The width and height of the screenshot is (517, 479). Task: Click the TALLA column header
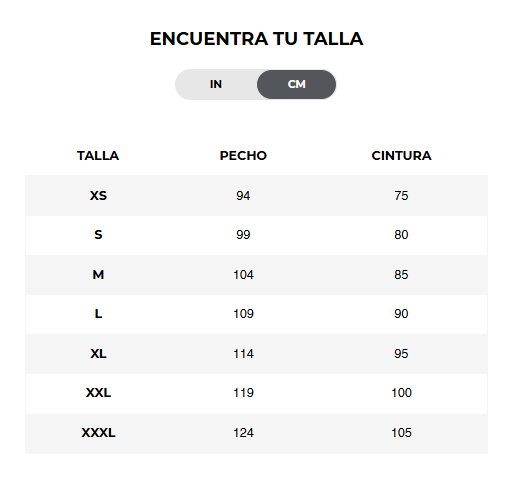pos(98,156)
